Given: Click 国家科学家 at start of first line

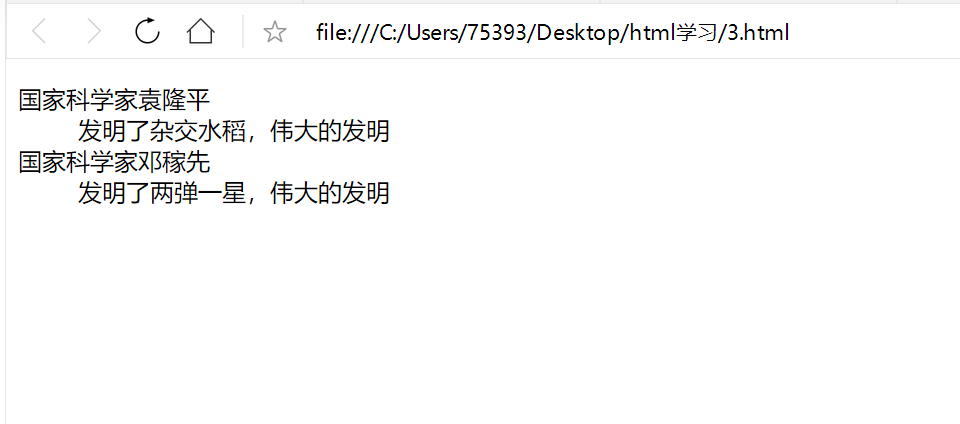Looking at the screenshot, I should click(x=79, y=100).
